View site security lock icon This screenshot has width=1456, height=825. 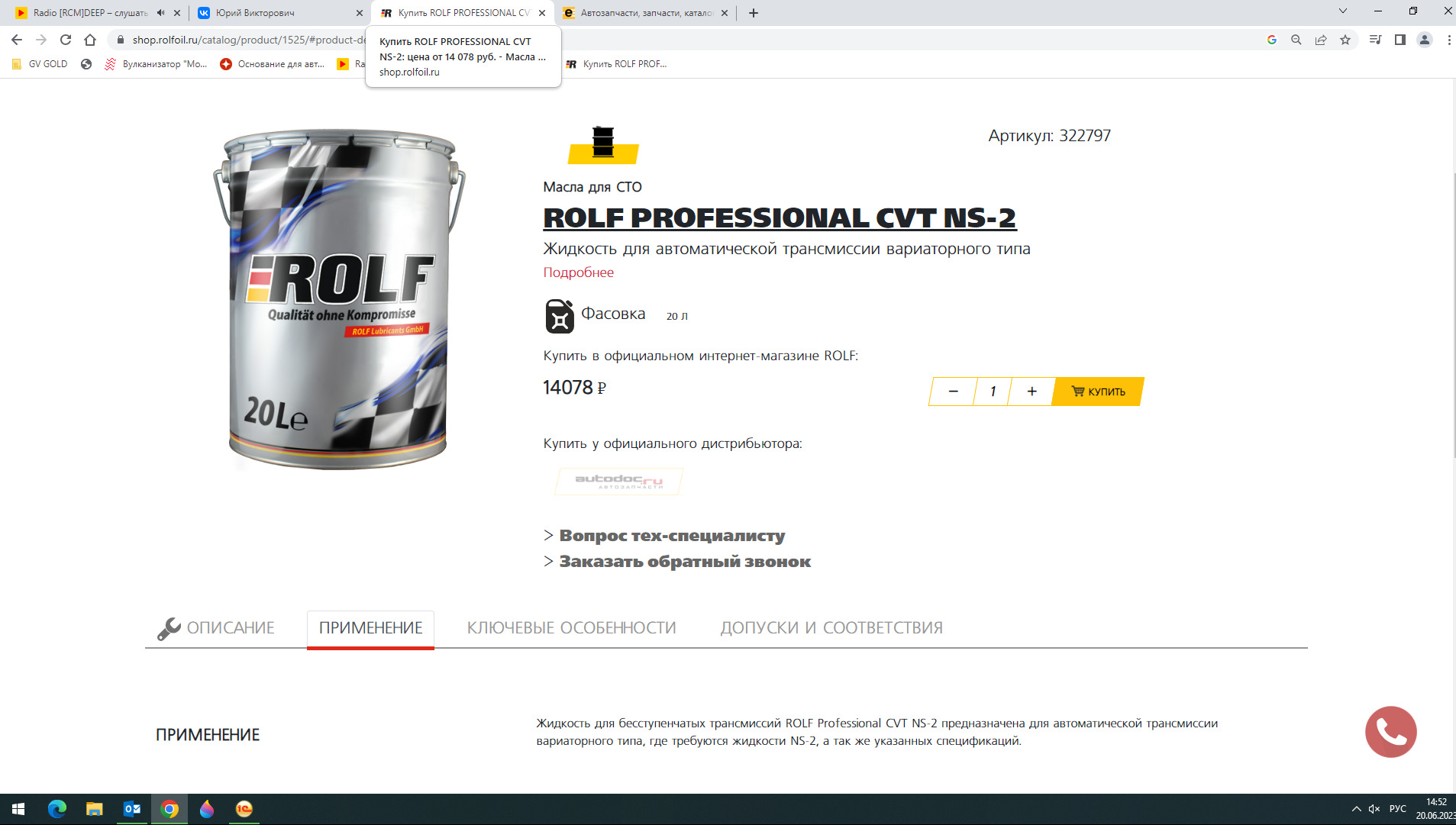click(x=120, y=40)
